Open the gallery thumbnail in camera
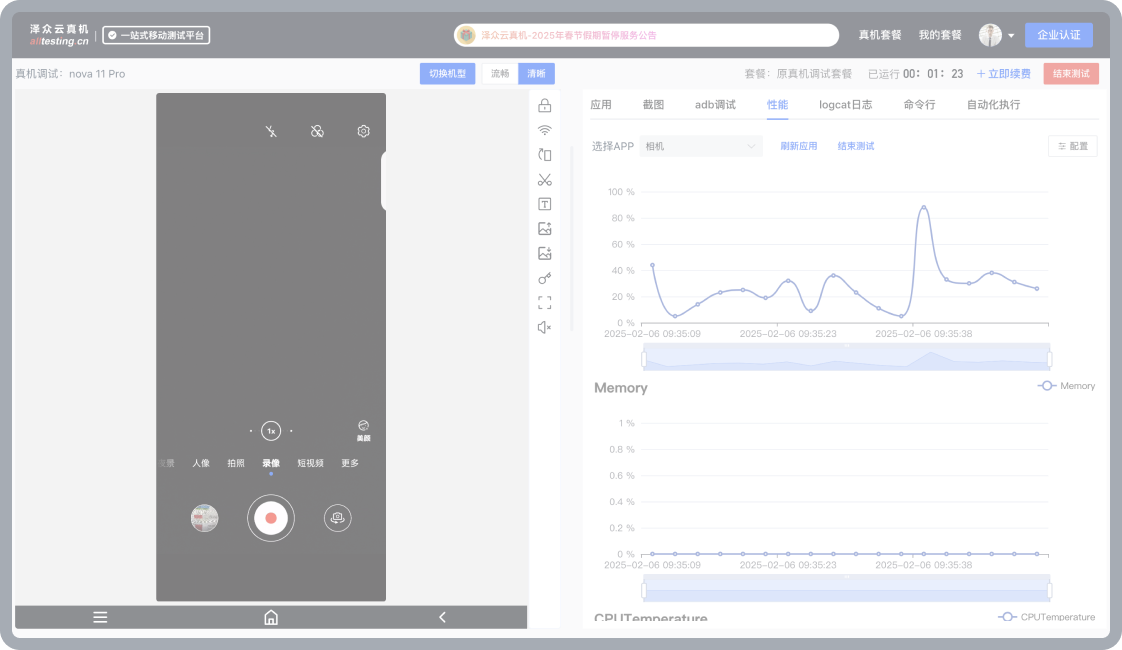The width and height of the screenshot is (1122, 650). click(205, 518)
